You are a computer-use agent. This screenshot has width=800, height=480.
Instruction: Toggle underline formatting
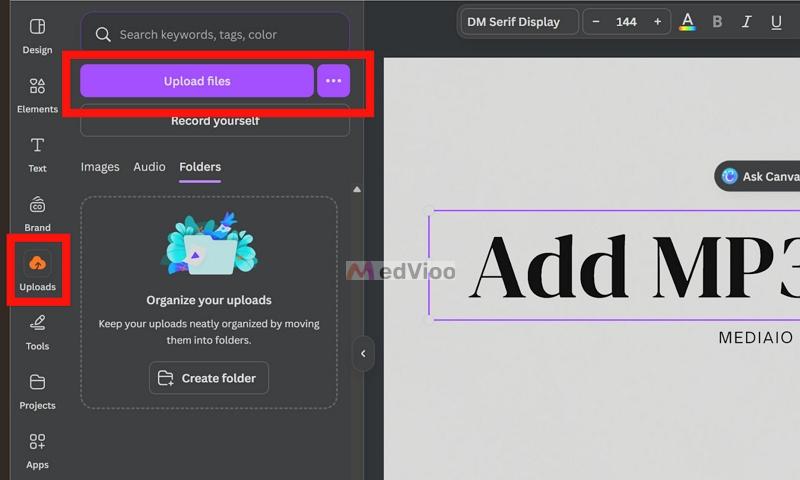pos(777,22)
